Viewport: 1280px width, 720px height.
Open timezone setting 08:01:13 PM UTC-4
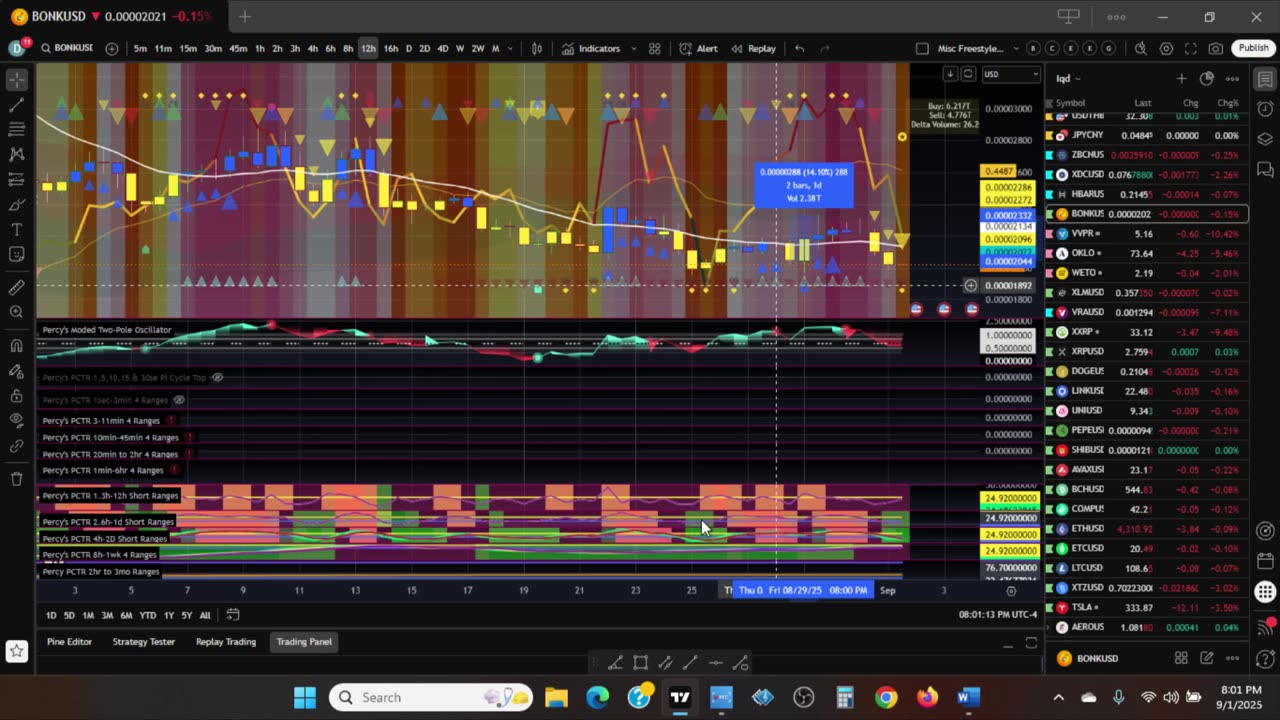pos(997,615)
